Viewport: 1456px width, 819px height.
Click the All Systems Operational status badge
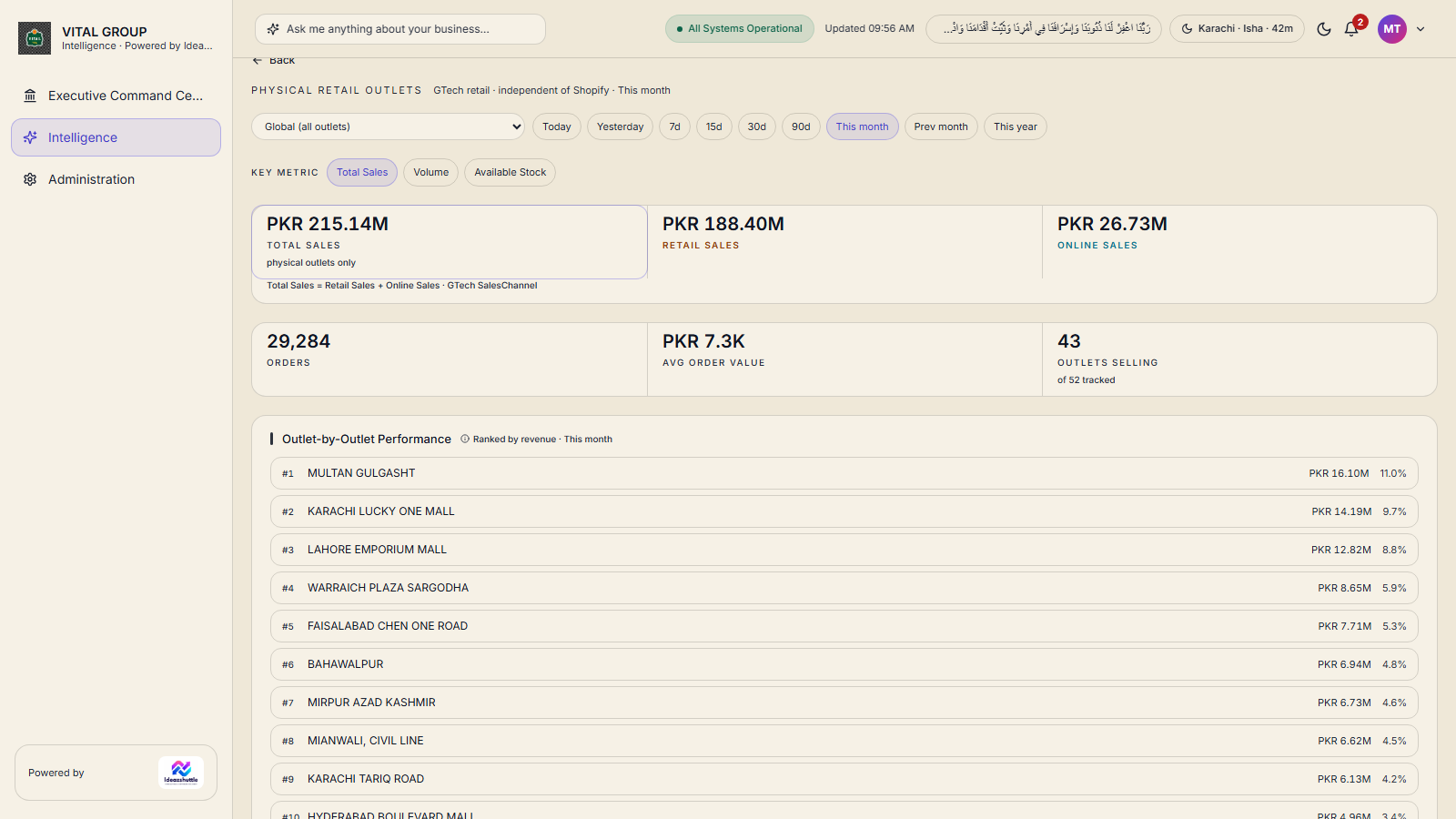[x=740, y=29]
